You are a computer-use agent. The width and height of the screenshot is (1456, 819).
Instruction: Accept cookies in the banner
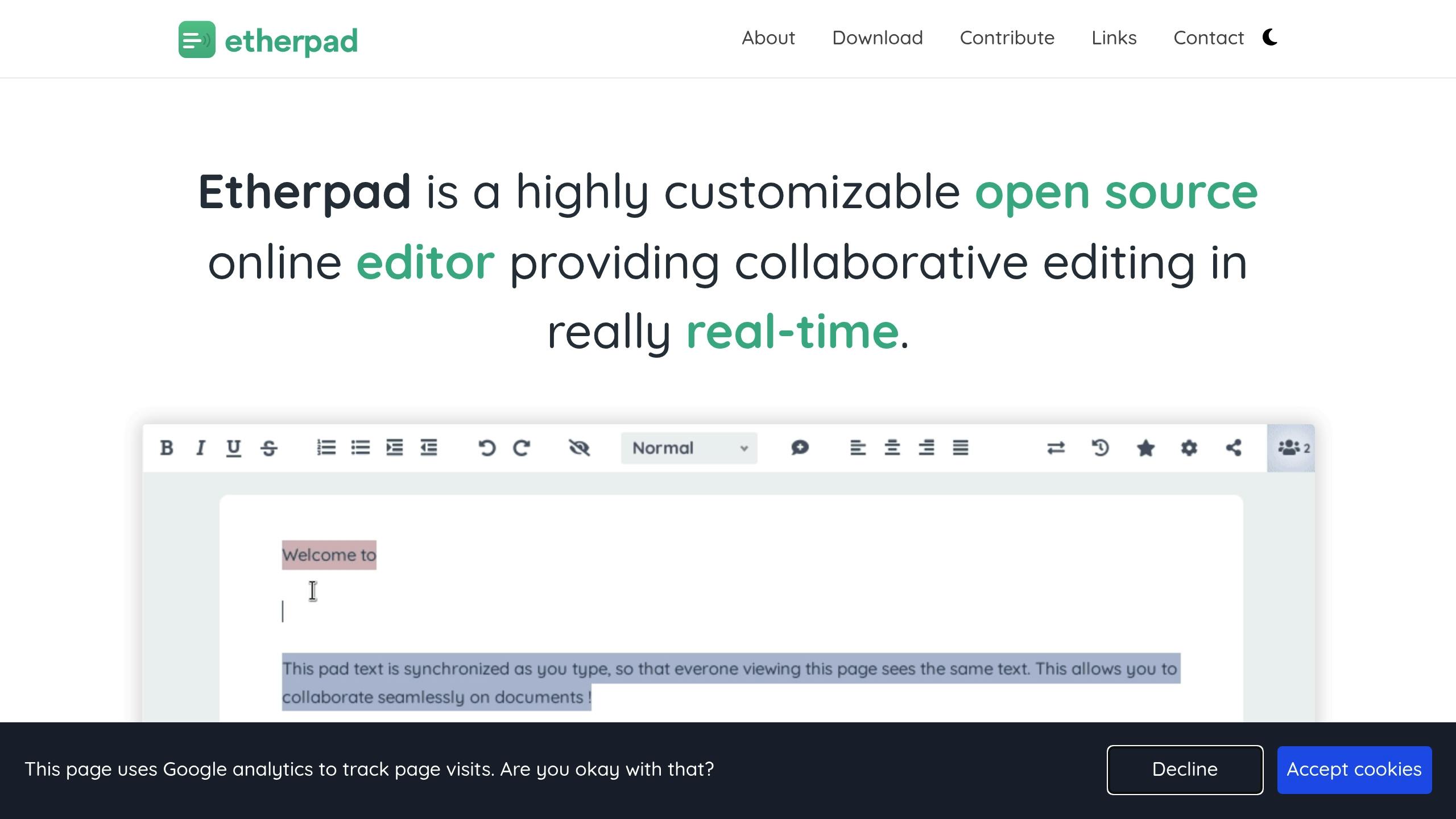1354,770
